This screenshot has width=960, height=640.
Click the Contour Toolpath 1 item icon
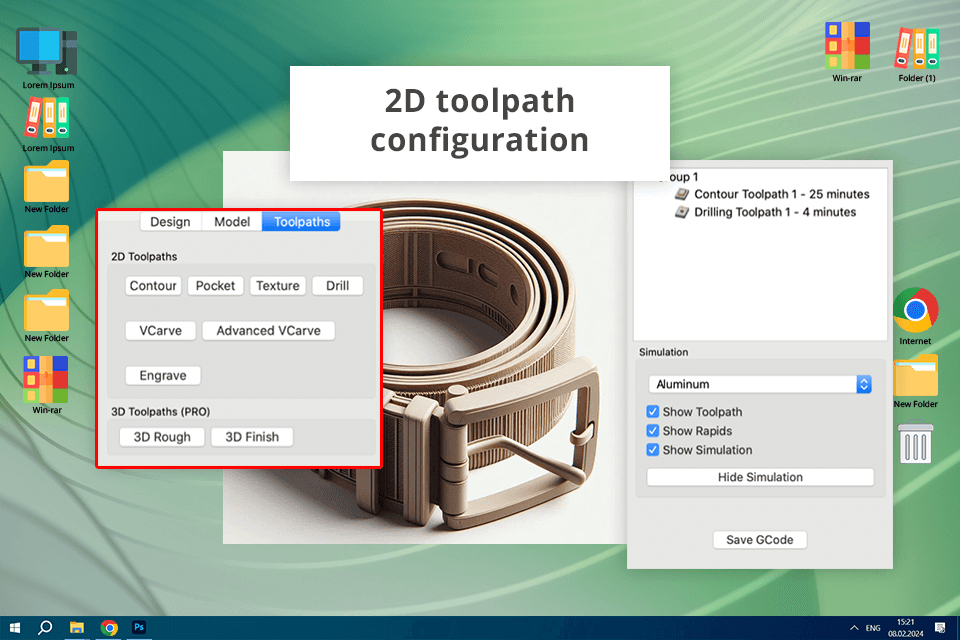(682, 194)
